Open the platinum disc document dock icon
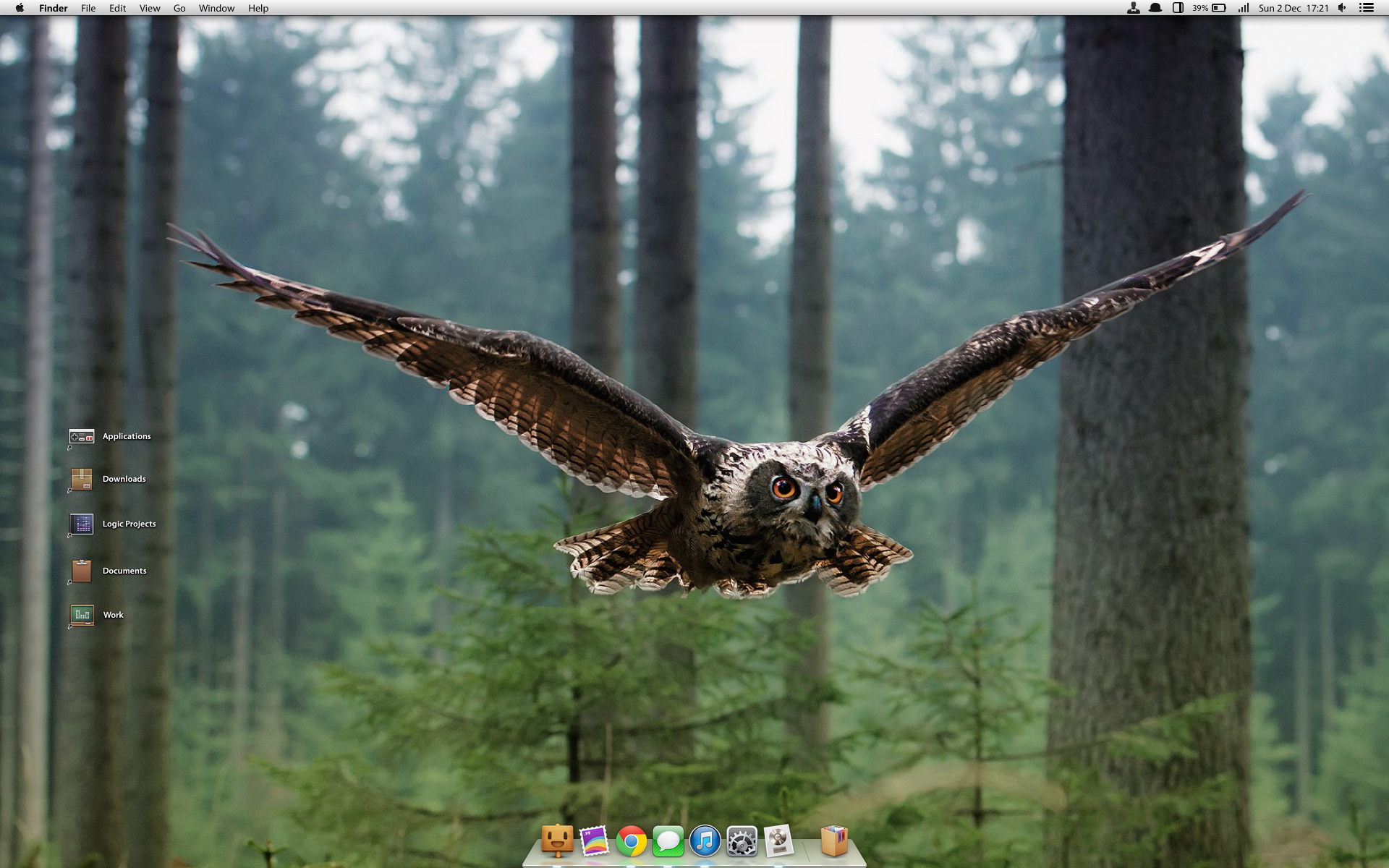1389x868 pixels. (x=778, y=841)
